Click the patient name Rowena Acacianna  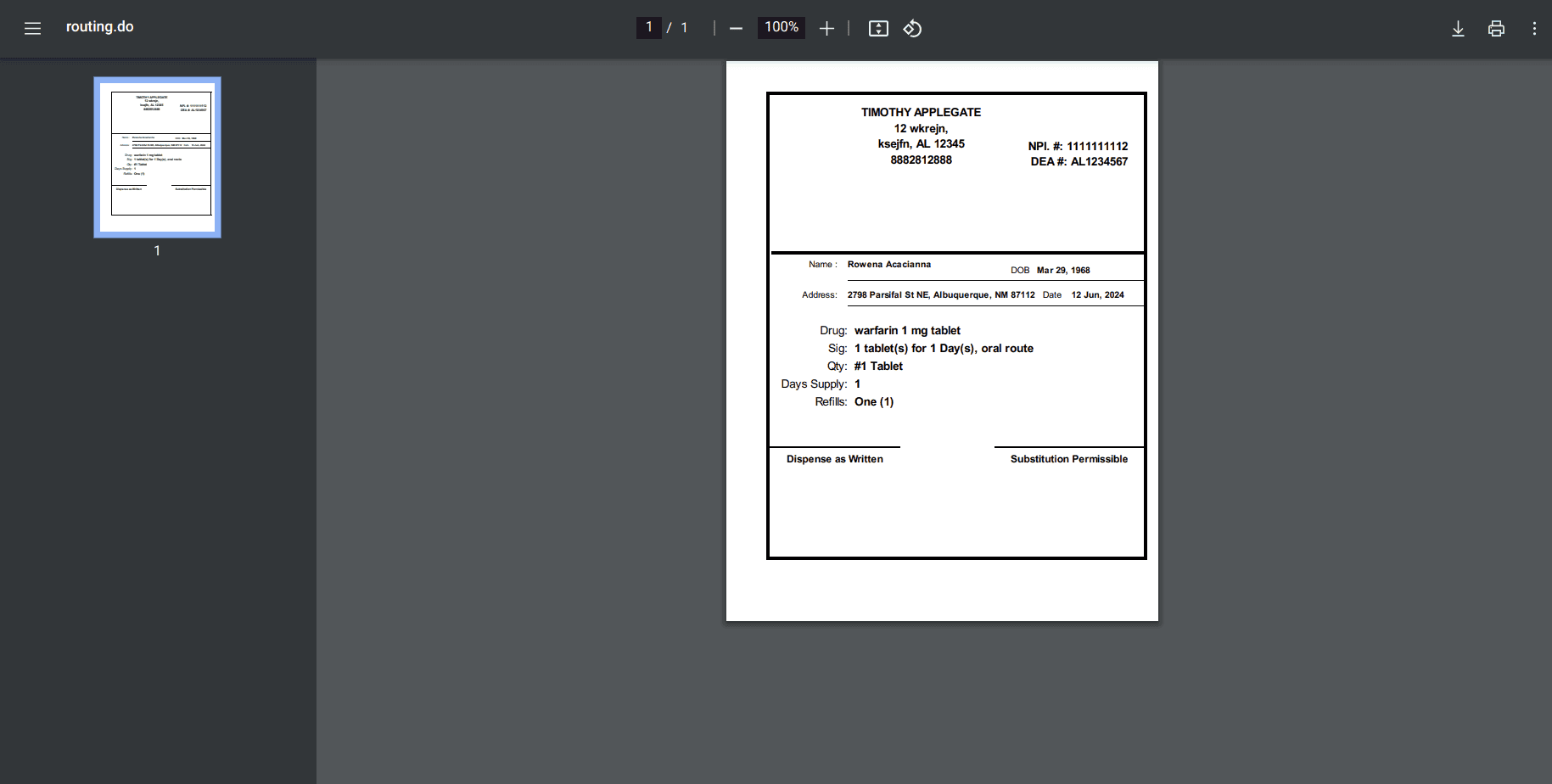[x=888, y=265]
